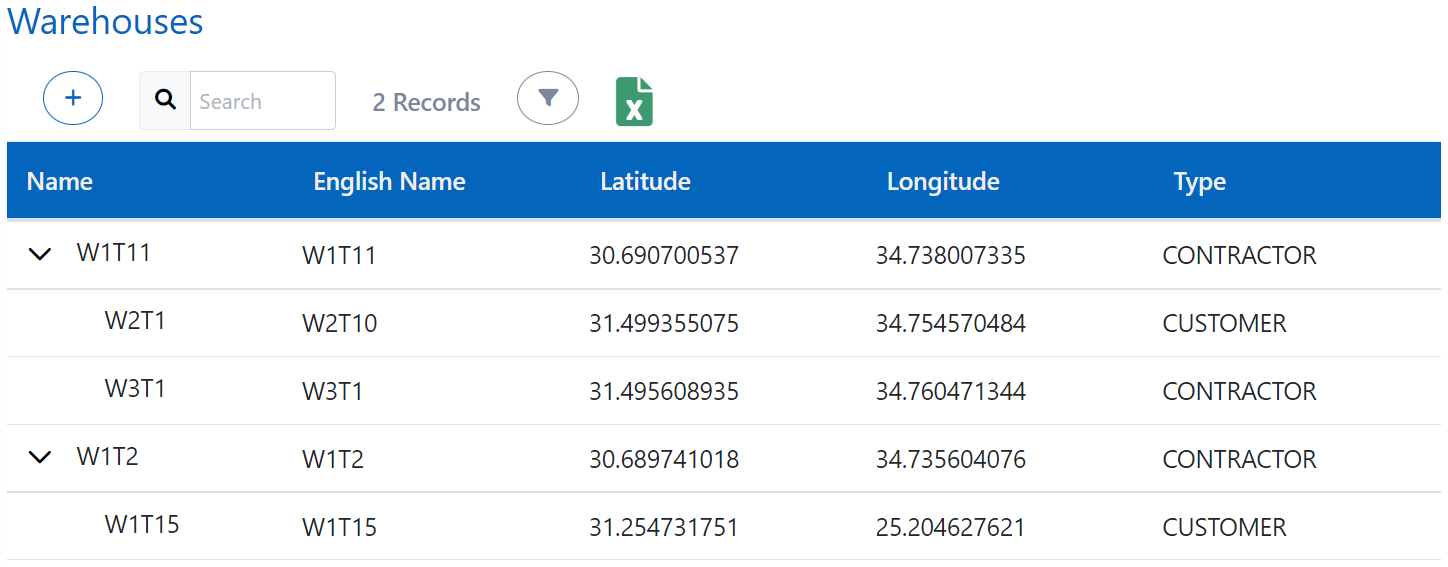Select the W2T1 child warehouse row
This screenshot has width=1448, height=567.
tap(135, 321)
